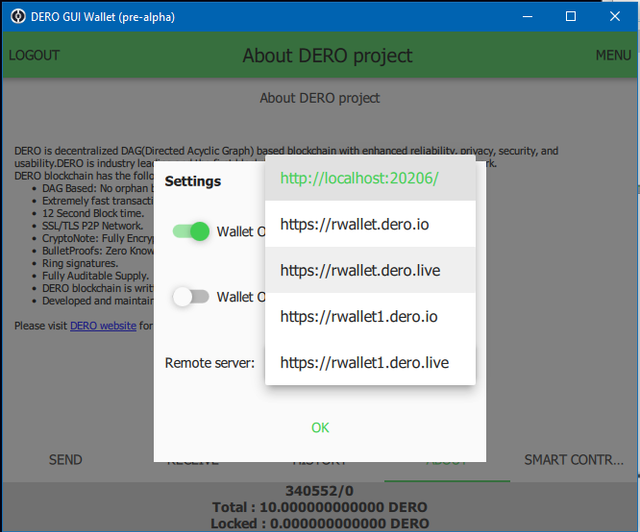The width and height of the screenshot is (640, 532).
Task: Click the '12 Second Block time.' bullet
Action: pos(93,213)
